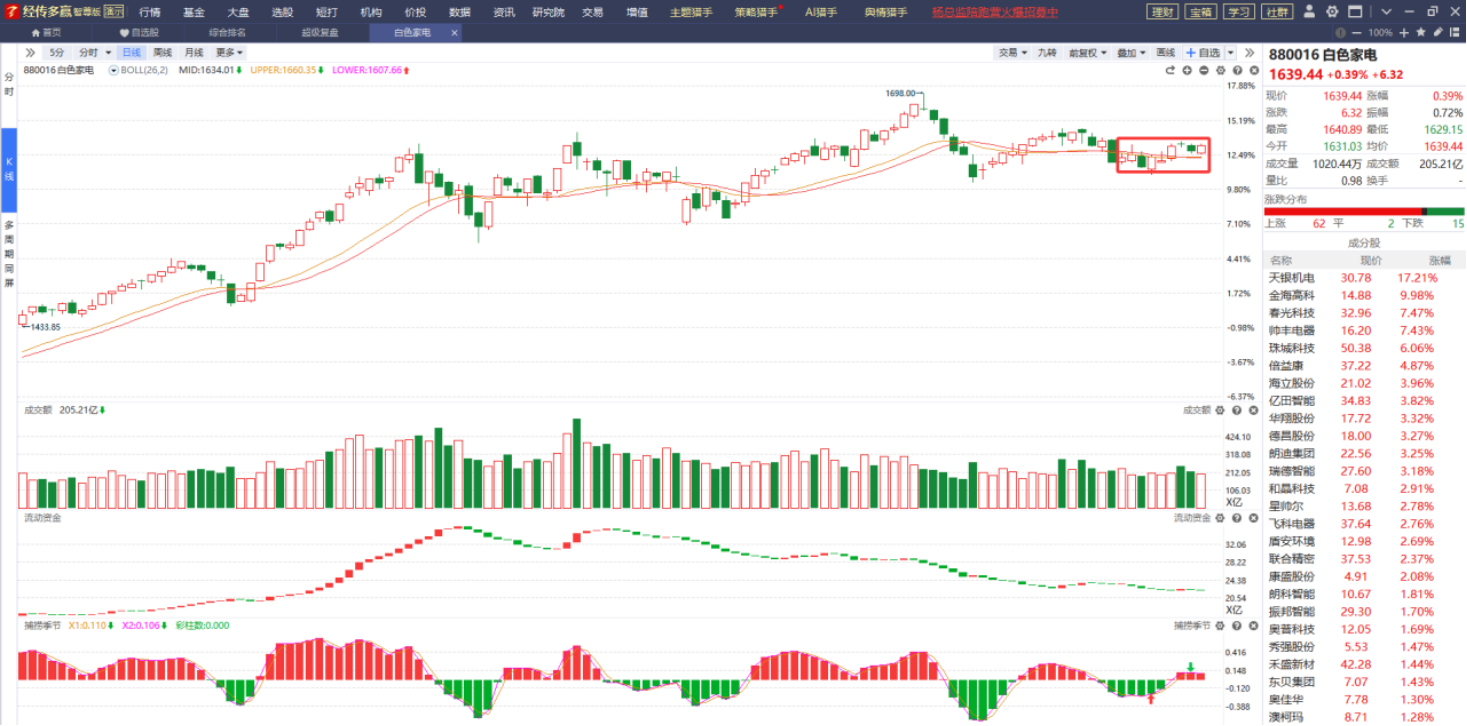Switch chart period to 月线

pyautogui.click(x=193, y=52)
